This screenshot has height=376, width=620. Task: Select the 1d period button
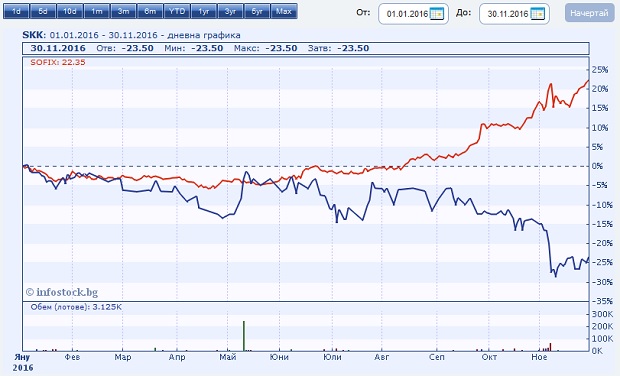tap(16, 11)
